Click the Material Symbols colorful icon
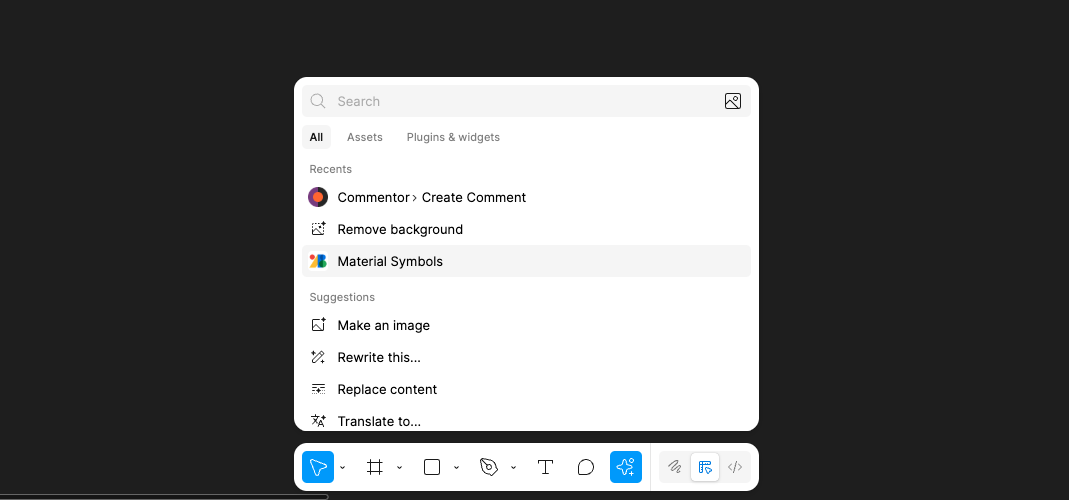Screen dimensions: 1069x500 (318, 261)
